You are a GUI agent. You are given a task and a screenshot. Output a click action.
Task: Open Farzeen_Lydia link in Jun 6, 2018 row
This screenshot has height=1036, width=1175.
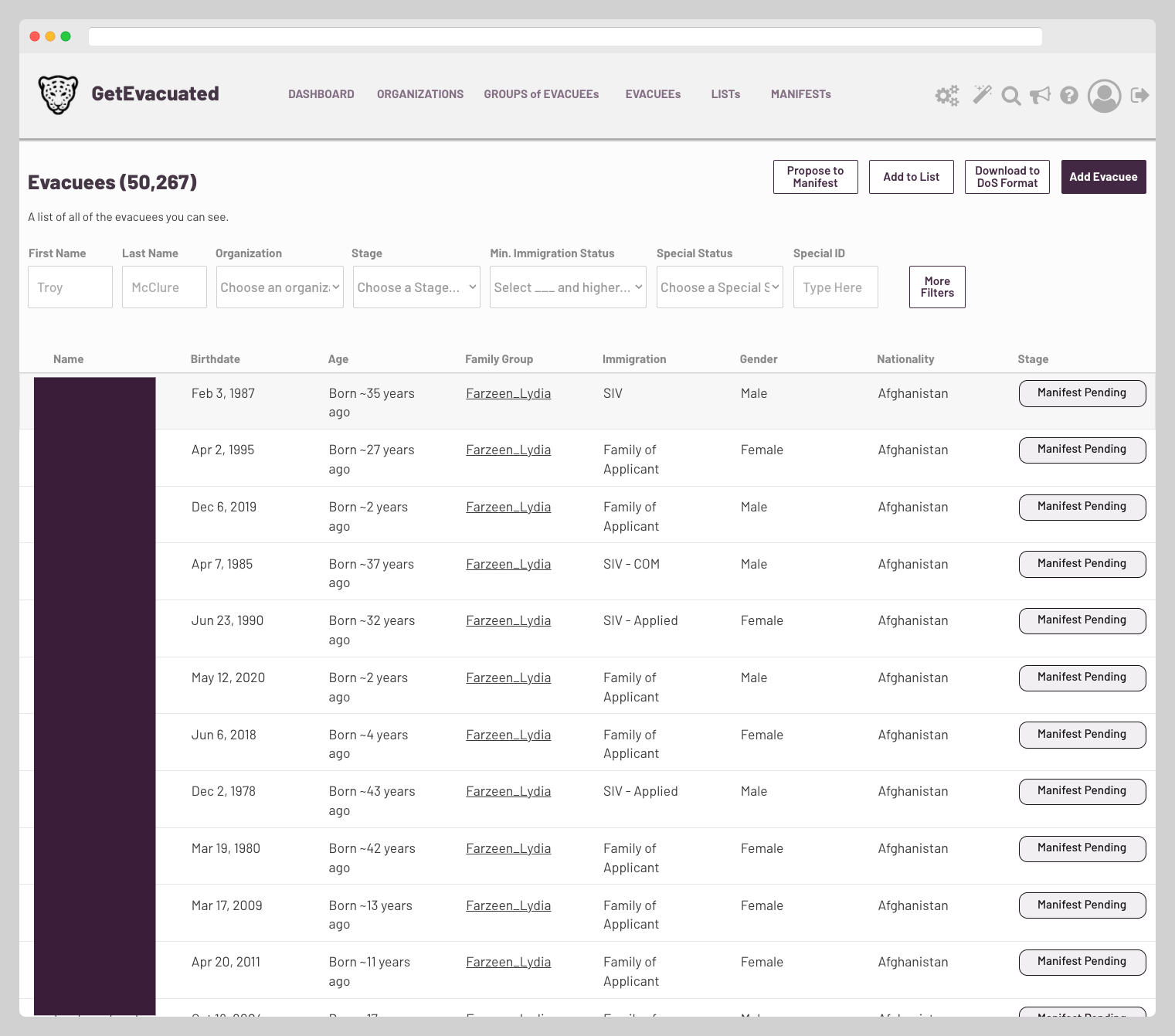(508, 735)
